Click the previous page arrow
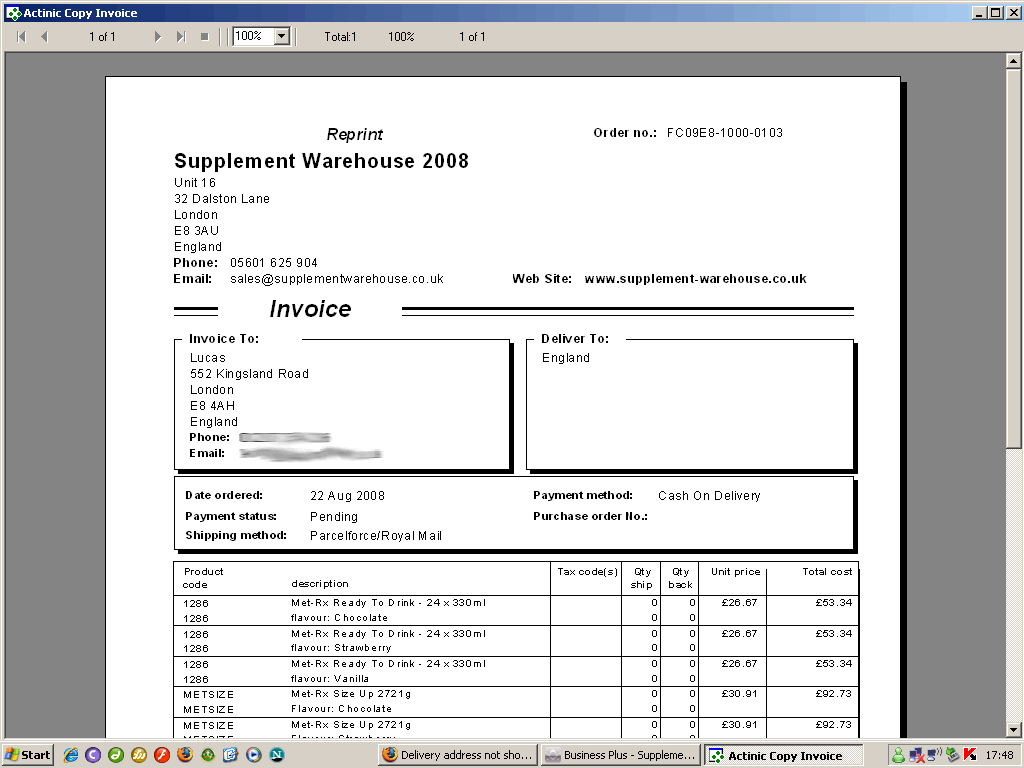The width and height of the screenshot is (1024, 768). 44,37
